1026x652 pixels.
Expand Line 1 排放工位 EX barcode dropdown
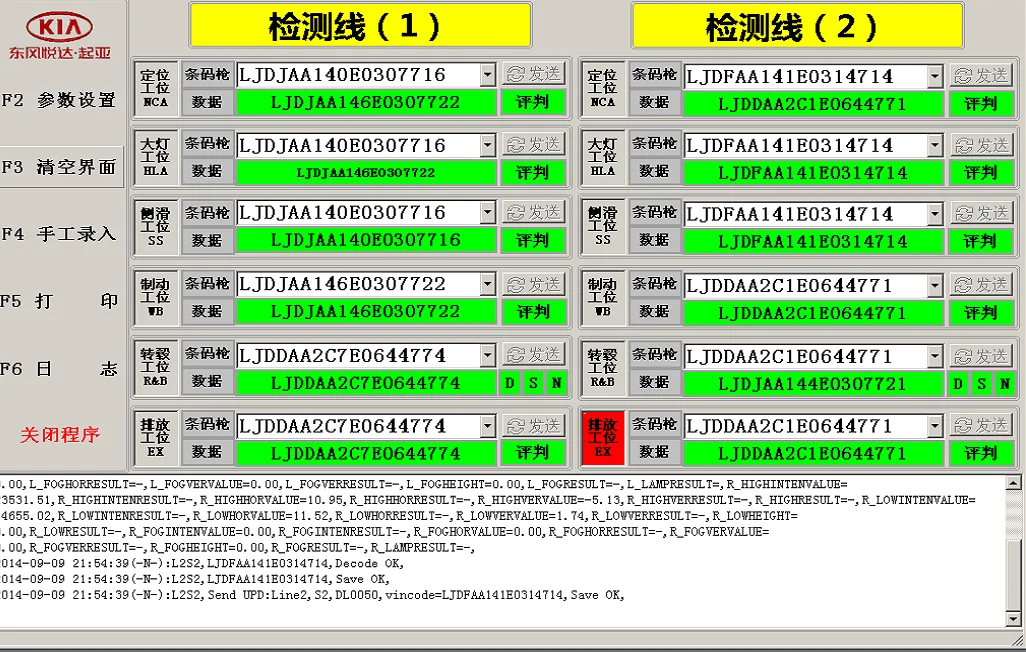[487, 426]
